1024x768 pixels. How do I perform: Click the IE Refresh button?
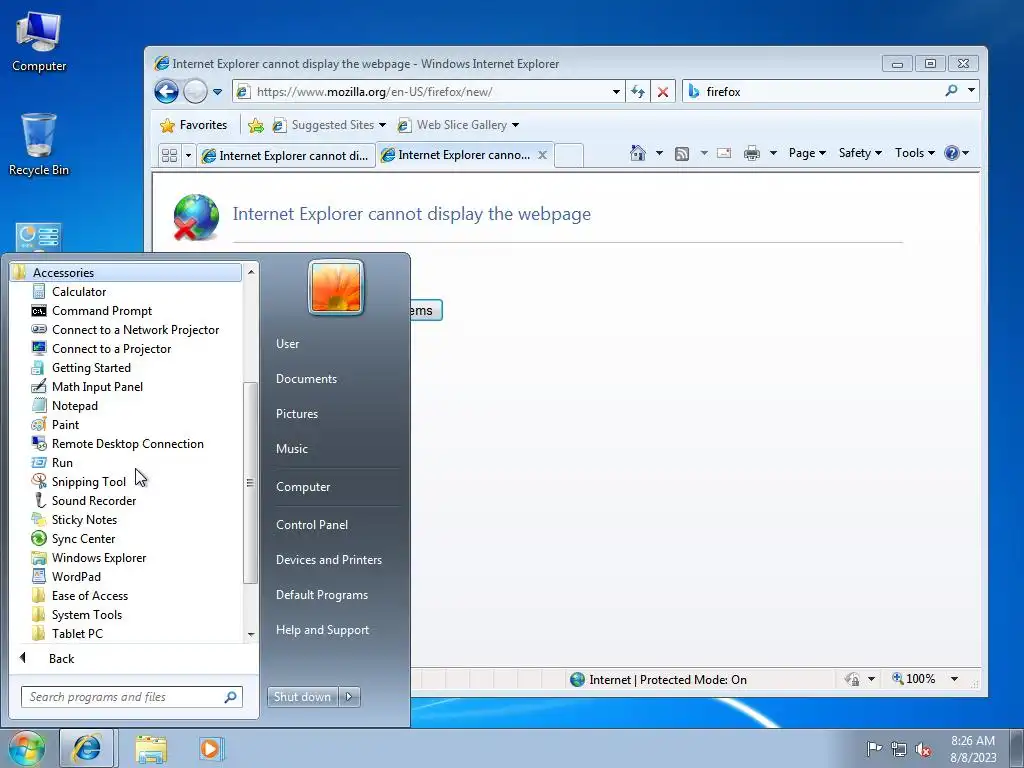tap(637, 91)
